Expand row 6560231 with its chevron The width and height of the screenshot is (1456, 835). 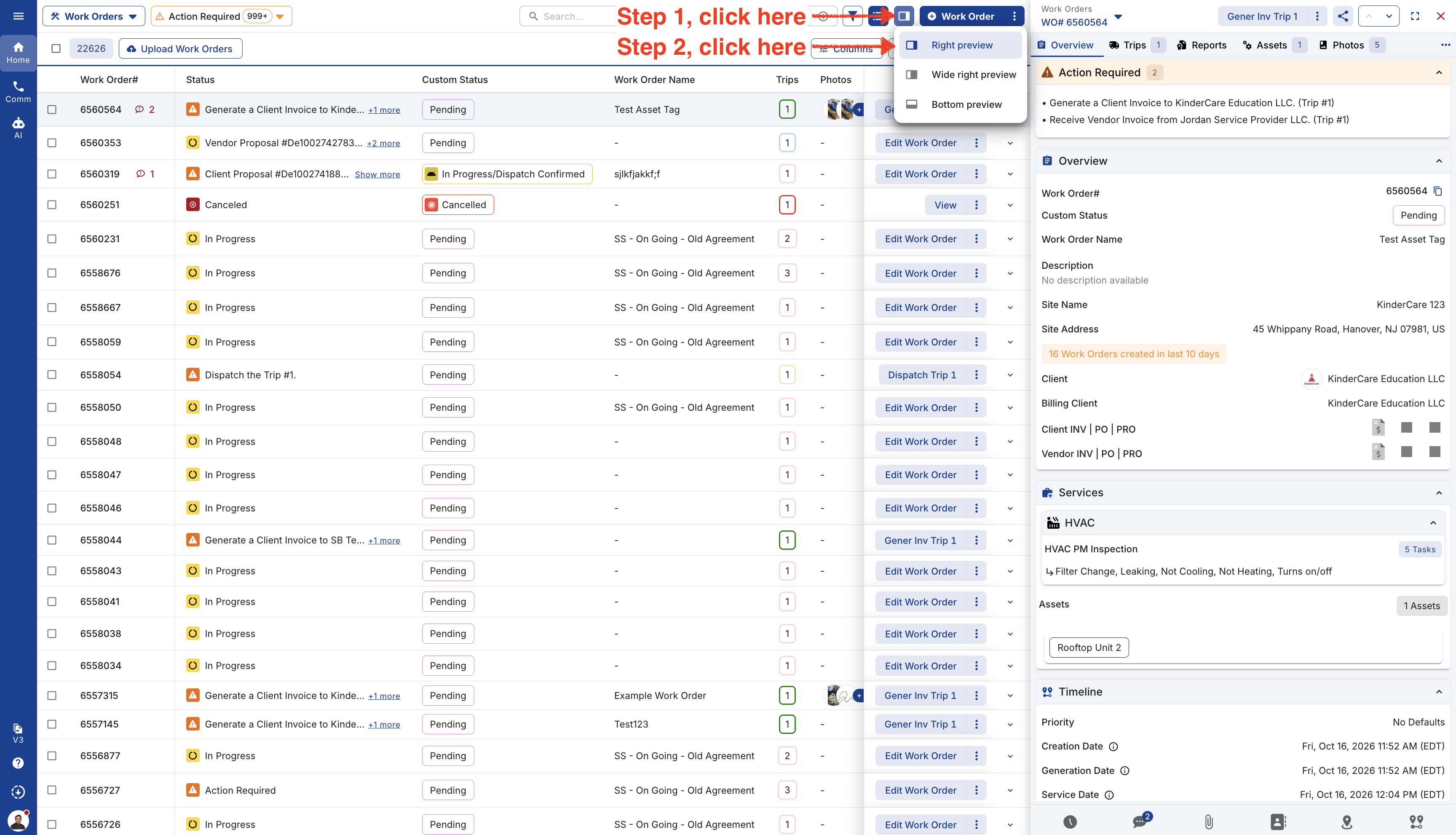pos(1010,238)
